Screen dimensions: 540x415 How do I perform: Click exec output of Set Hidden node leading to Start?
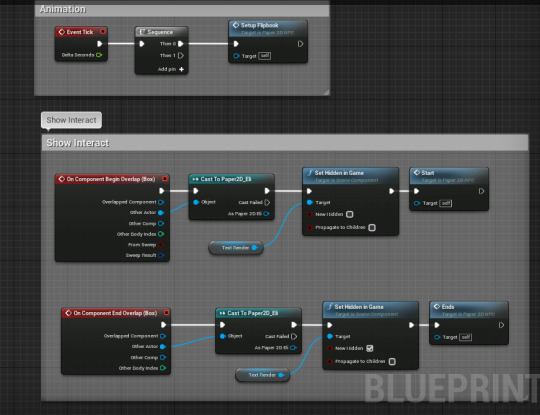[x=392, y=191]
